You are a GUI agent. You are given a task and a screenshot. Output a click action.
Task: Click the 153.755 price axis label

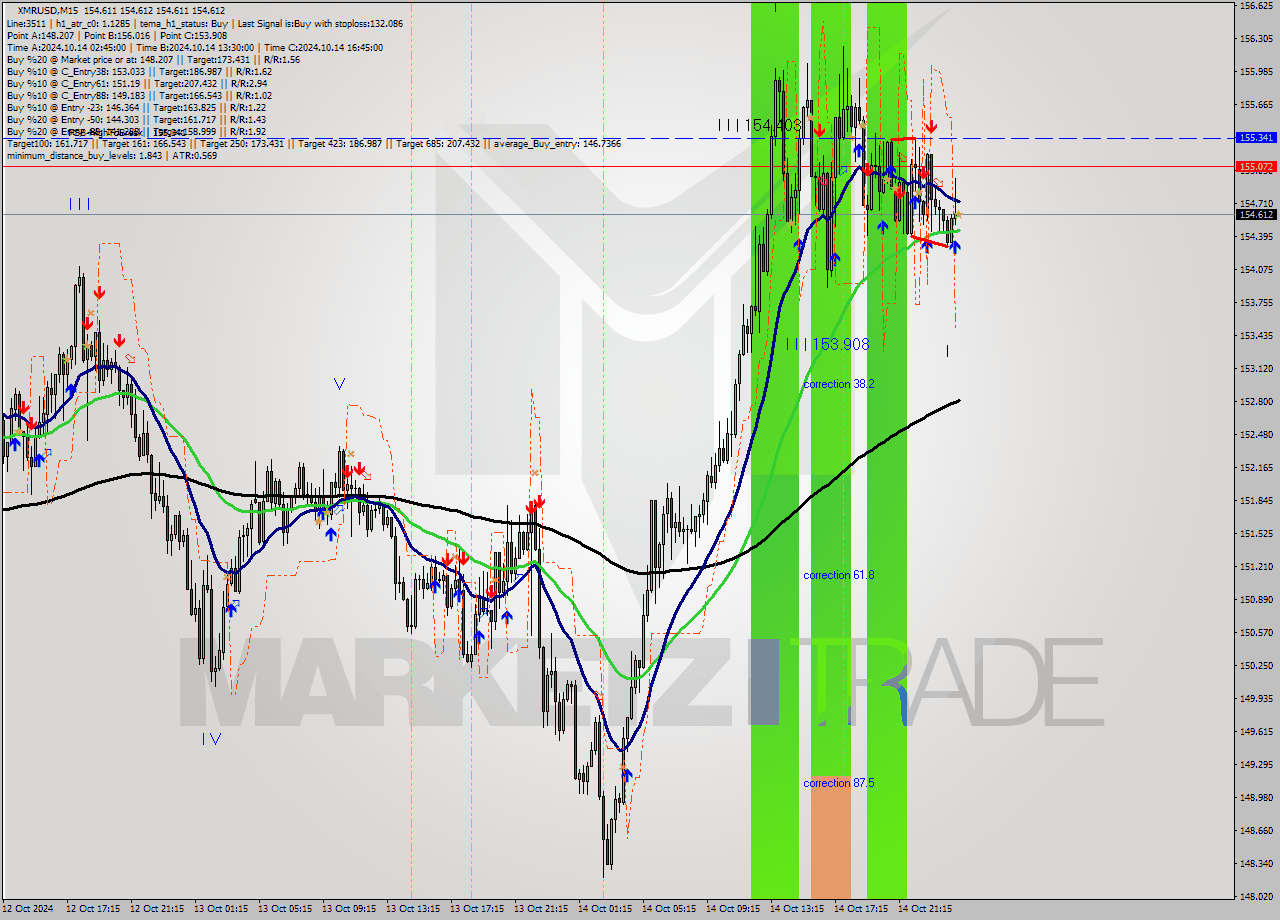click(1256, 303)
